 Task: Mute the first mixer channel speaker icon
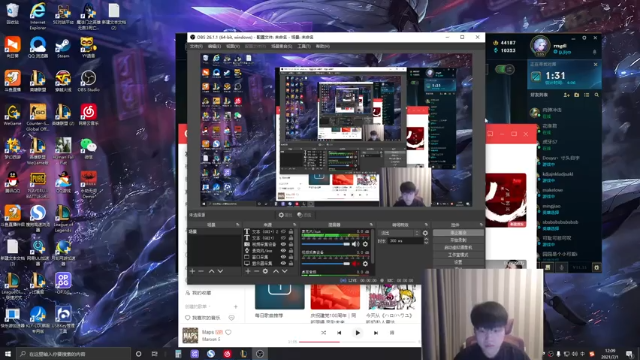coord(356,244)
